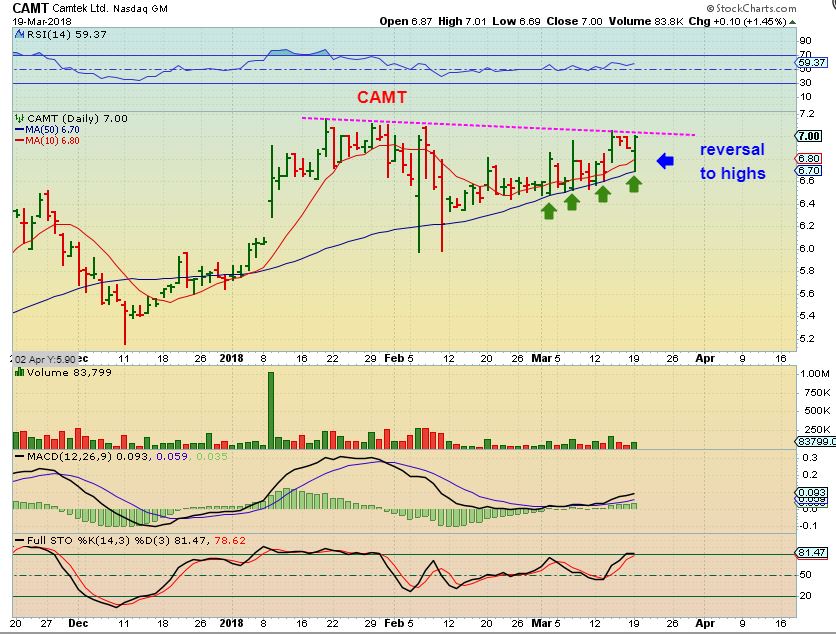Click 'Mar 5' on the bottom date axis
This screenshot has height=634, width=836.
point(546,623)
